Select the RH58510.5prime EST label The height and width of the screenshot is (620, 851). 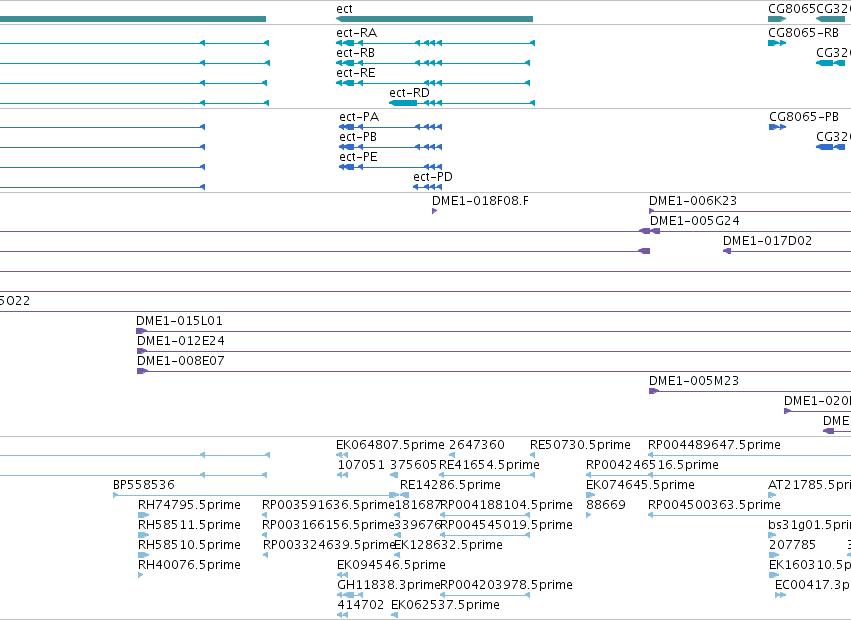click(189, 546)
